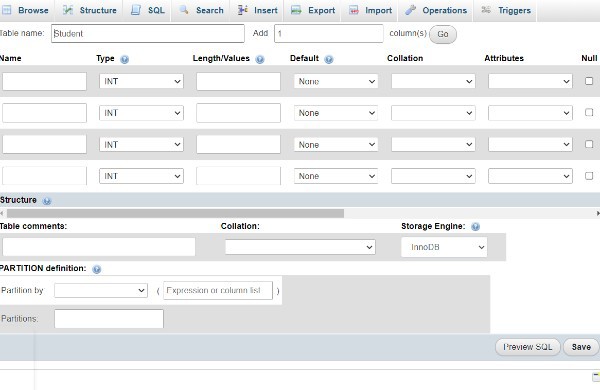Screen dimensions: 600x390
Task: Open Default dropdown in fourth column row
Action: (x=336, y=176)
